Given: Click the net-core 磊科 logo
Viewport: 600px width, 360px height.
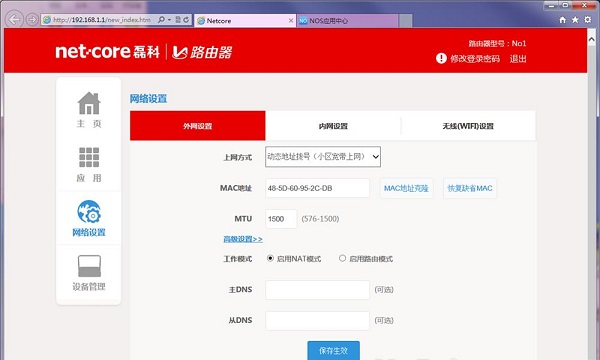Looking at the screenshot, I should click(108, 52).
